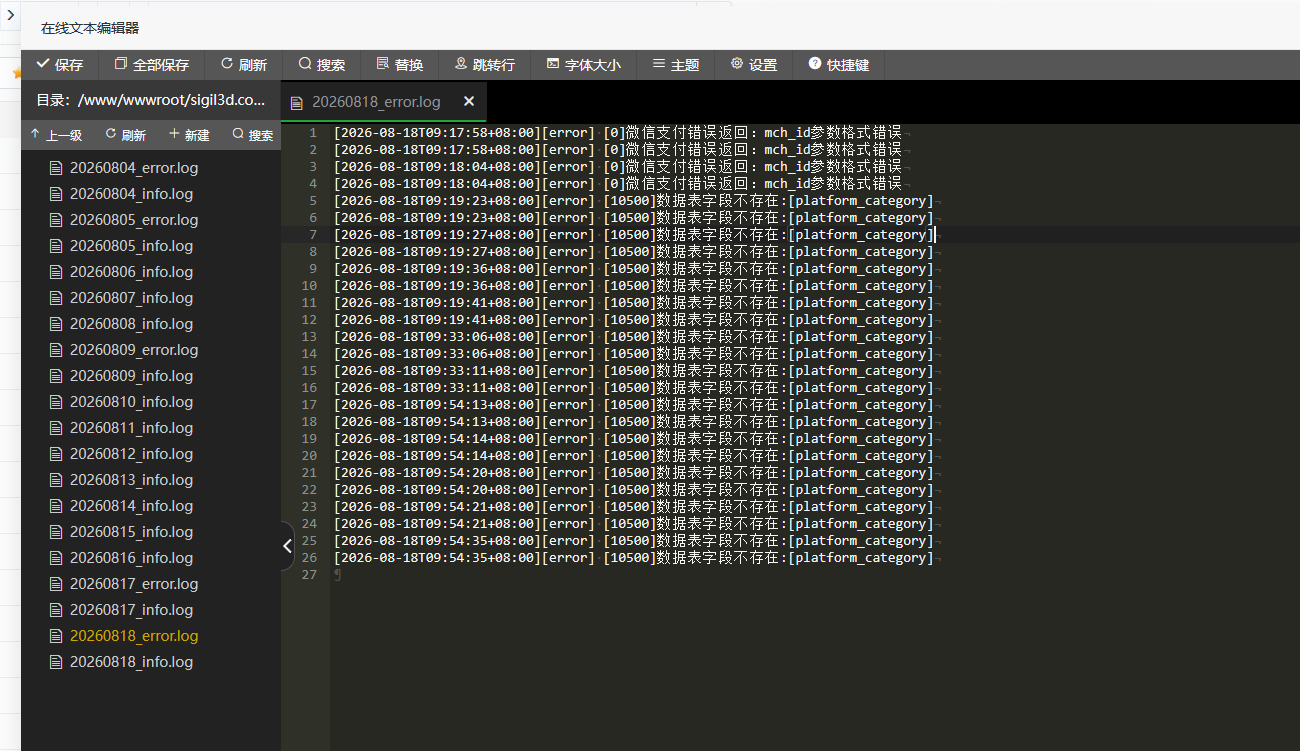Open editor Settings (设置)
Viewport: 1300px width, 751px height.
754,65
